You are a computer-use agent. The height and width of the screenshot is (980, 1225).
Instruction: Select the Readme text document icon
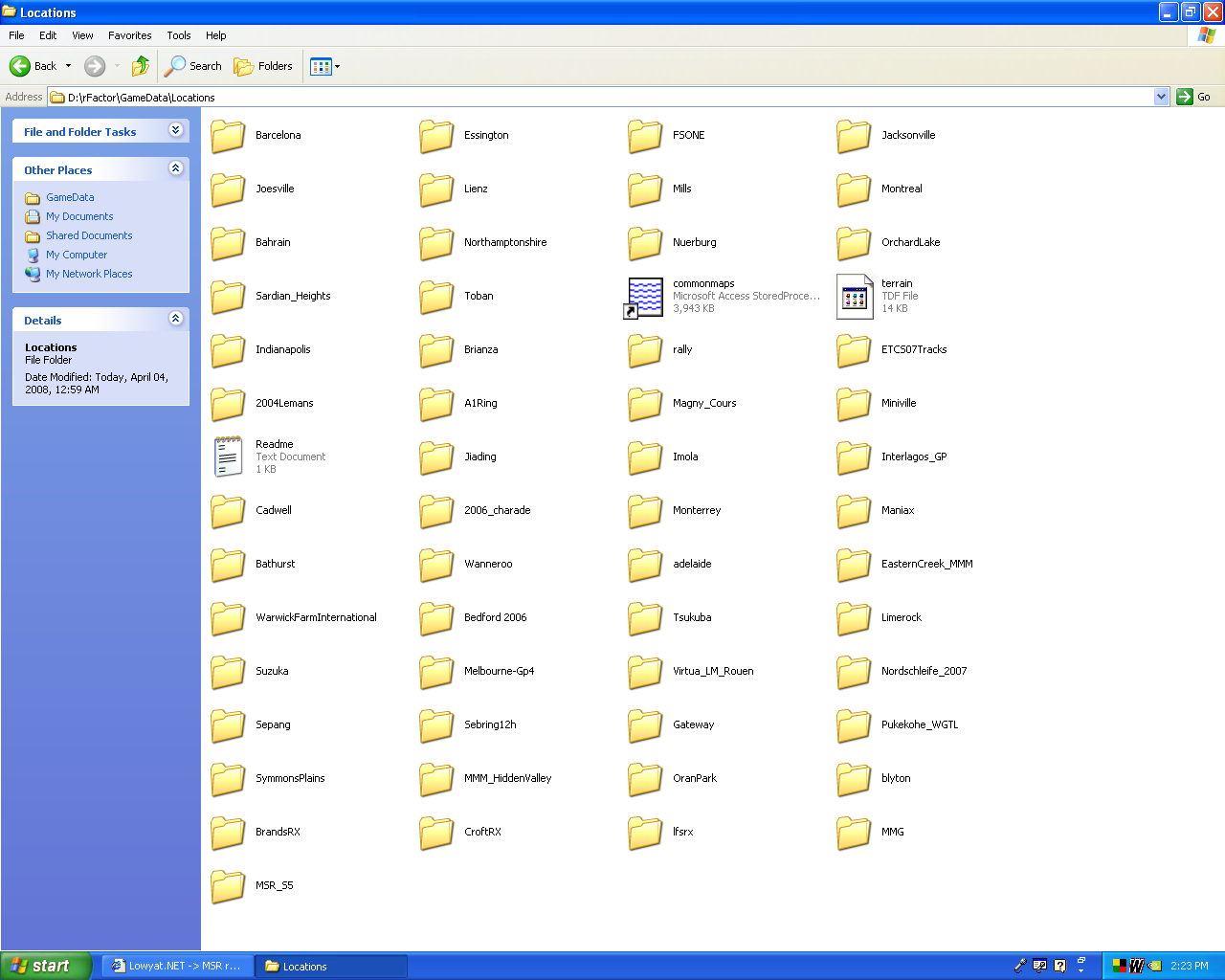[228, 457]
